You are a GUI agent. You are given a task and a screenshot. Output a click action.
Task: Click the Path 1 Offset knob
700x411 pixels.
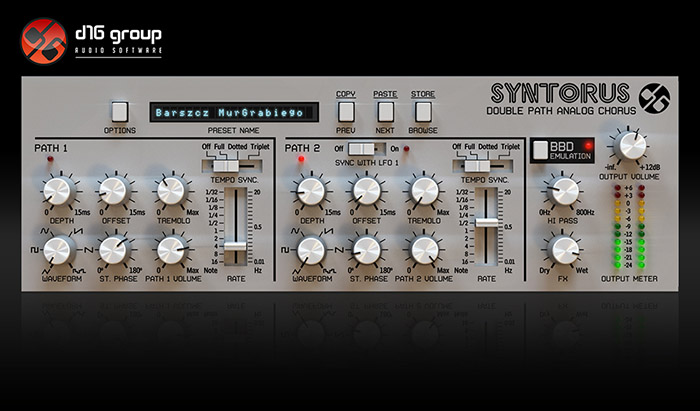point(114,191)
